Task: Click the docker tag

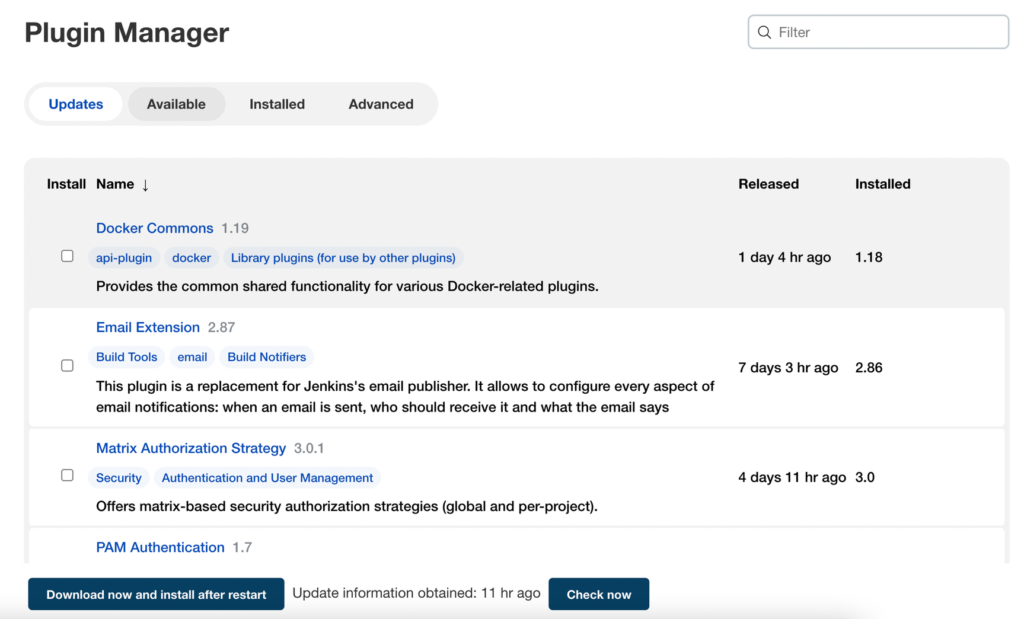Action: coord(191,258)
